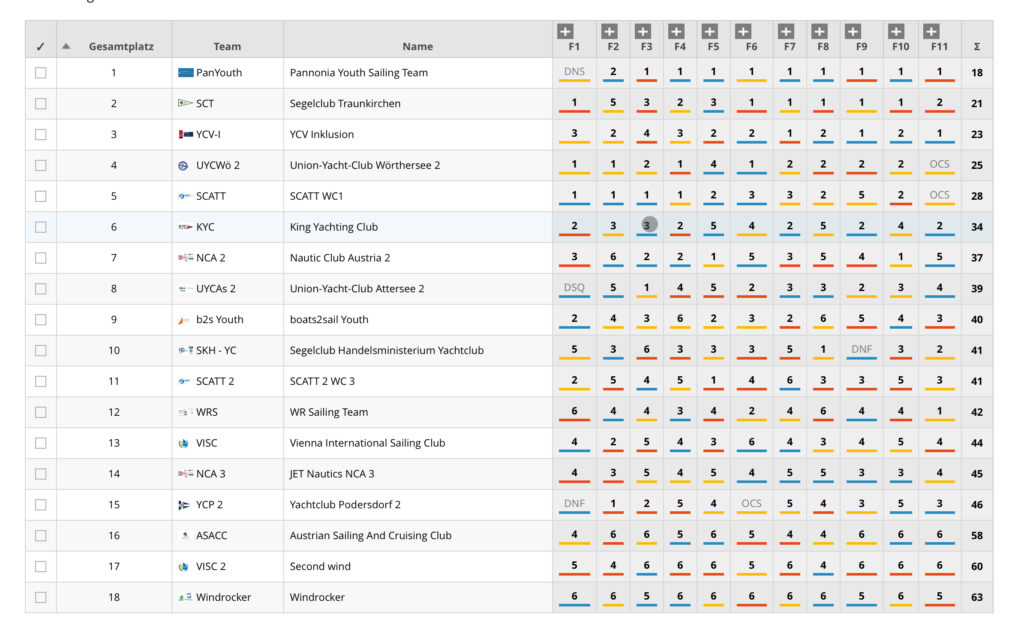Check the box for KYC row
This screenshot has width=1024, height=630.
40,227
